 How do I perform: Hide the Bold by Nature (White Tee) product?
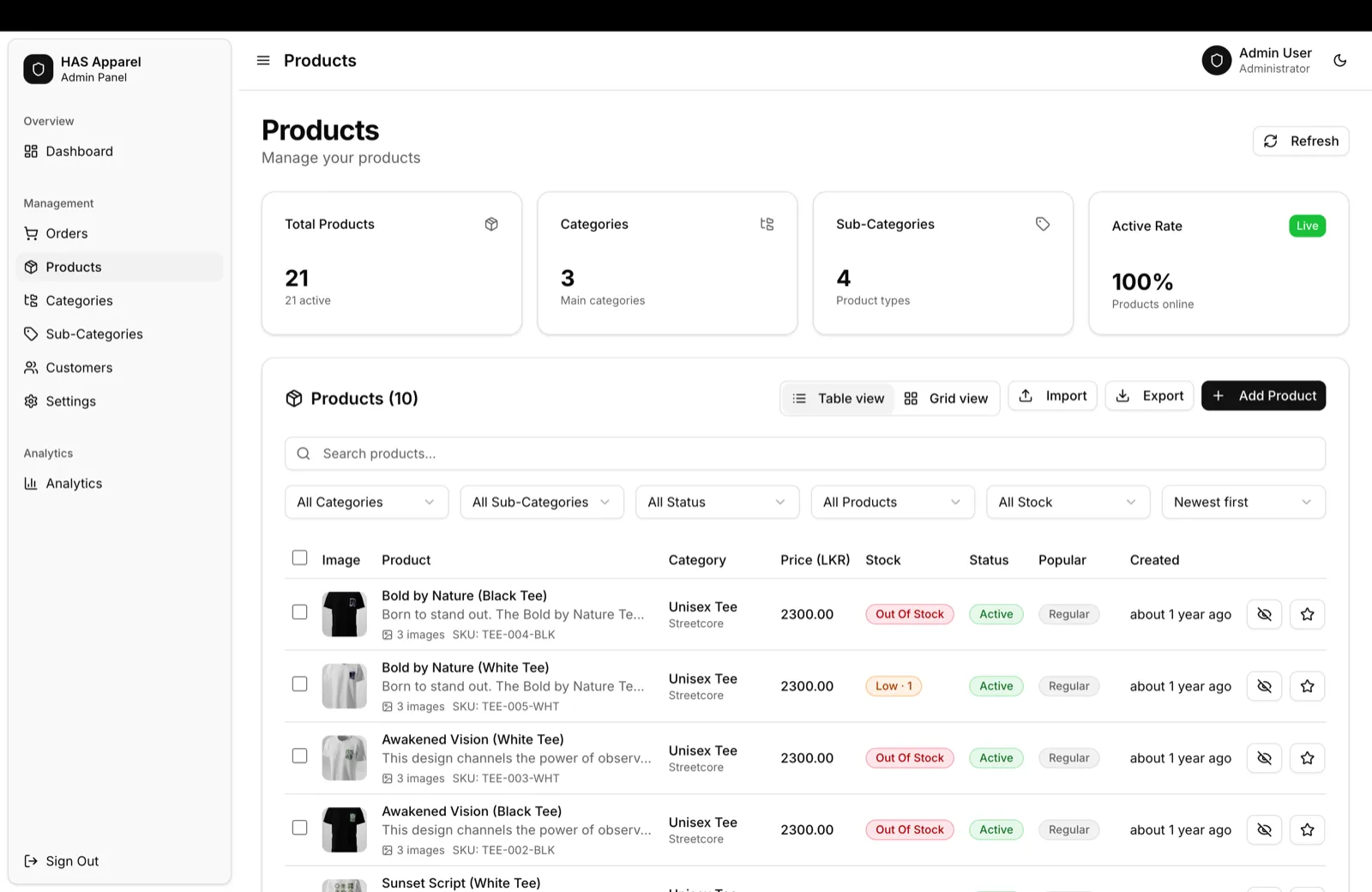1265,686
